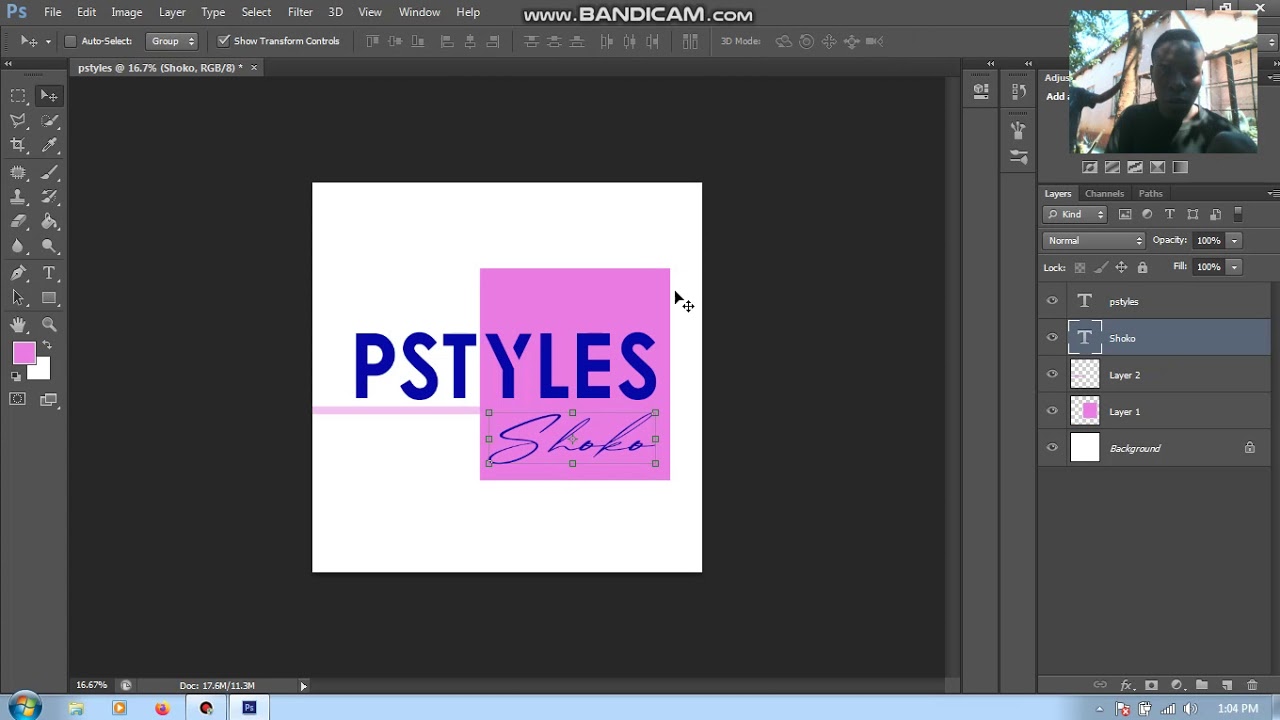Select the Blur tool
The image size is (1280, 720).
click(18, 247)
